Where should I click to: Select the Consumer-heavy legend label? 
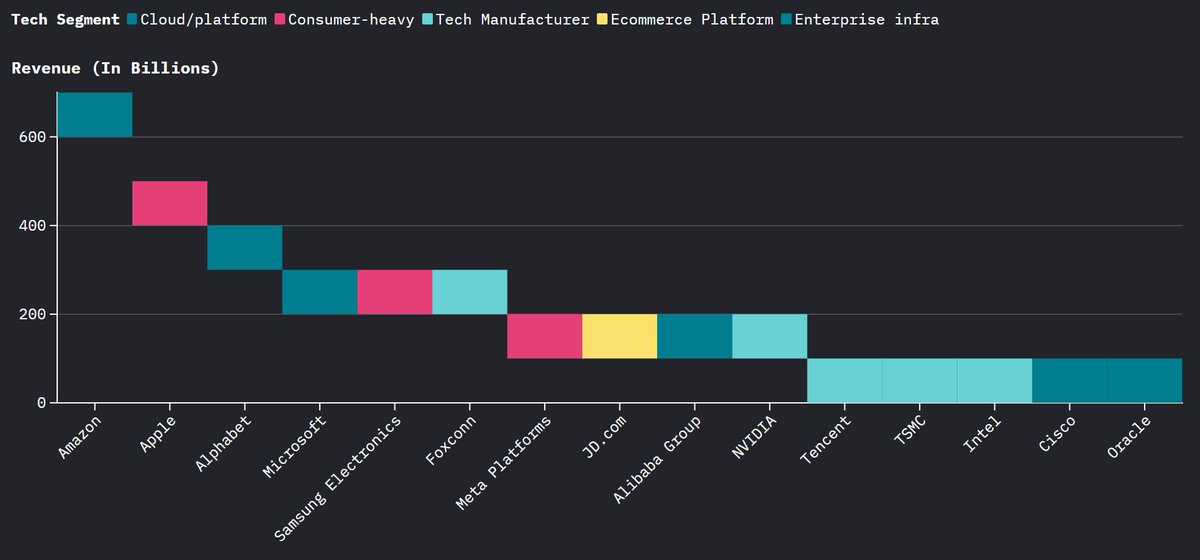pyautogui.click(x=351, y=19)
